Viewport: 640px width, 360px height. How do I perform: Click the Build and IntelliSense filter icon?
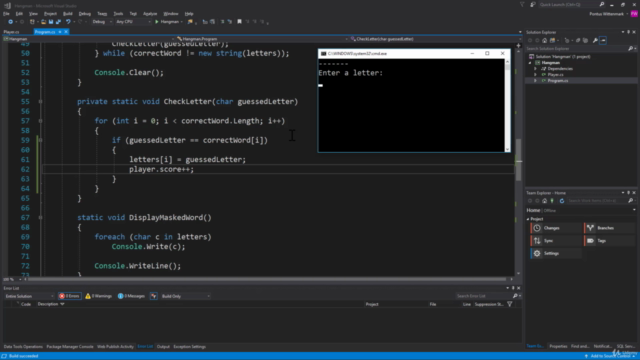pos(153,296)
